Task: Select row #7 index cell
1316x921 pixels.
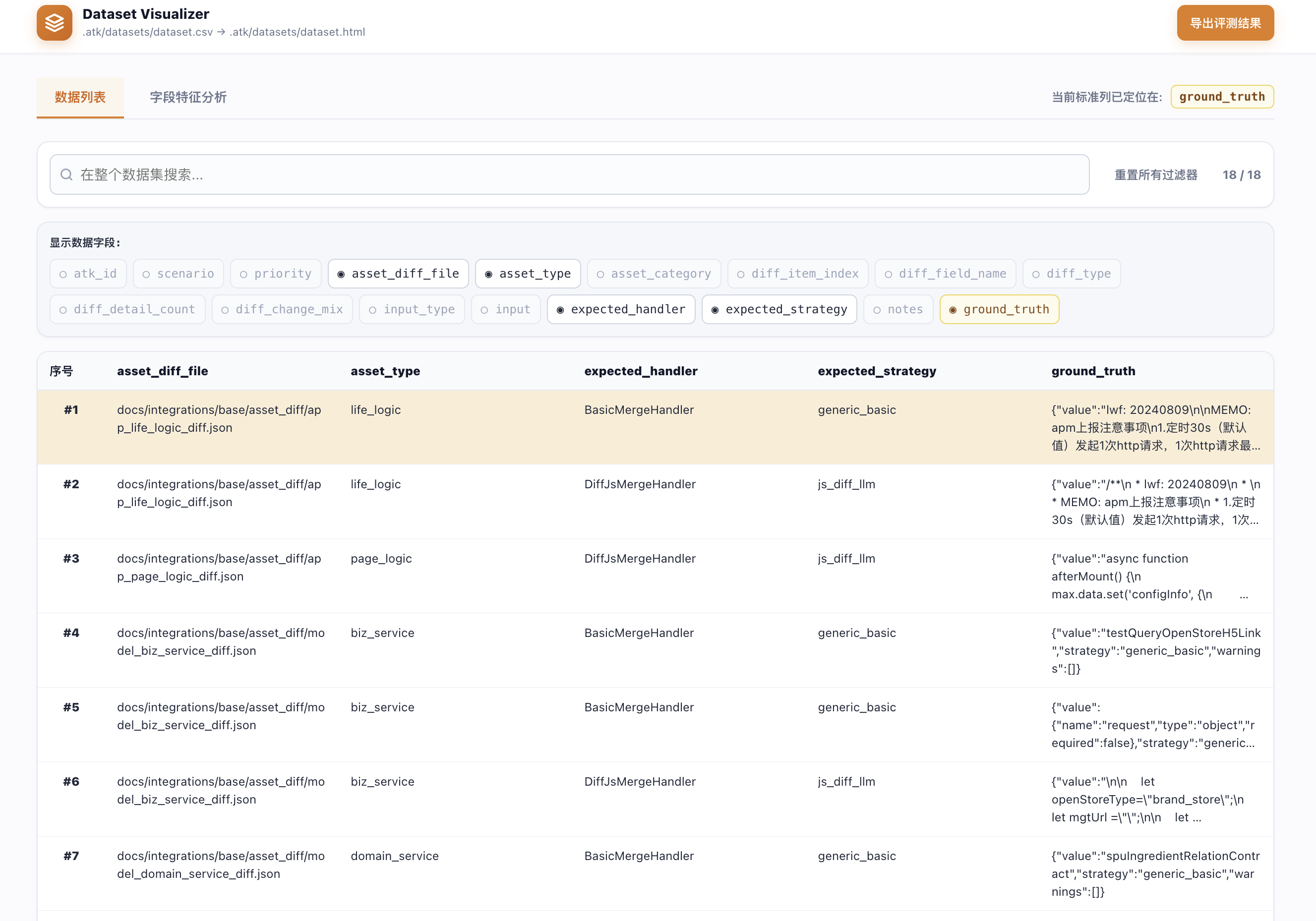Action: coord(71,856)
